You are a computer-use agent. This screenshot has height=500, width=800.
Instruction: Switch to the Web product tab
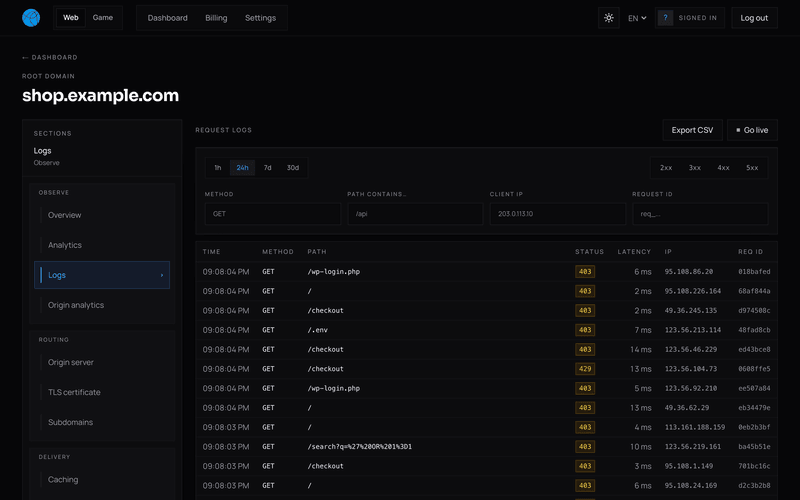[70, 18]
